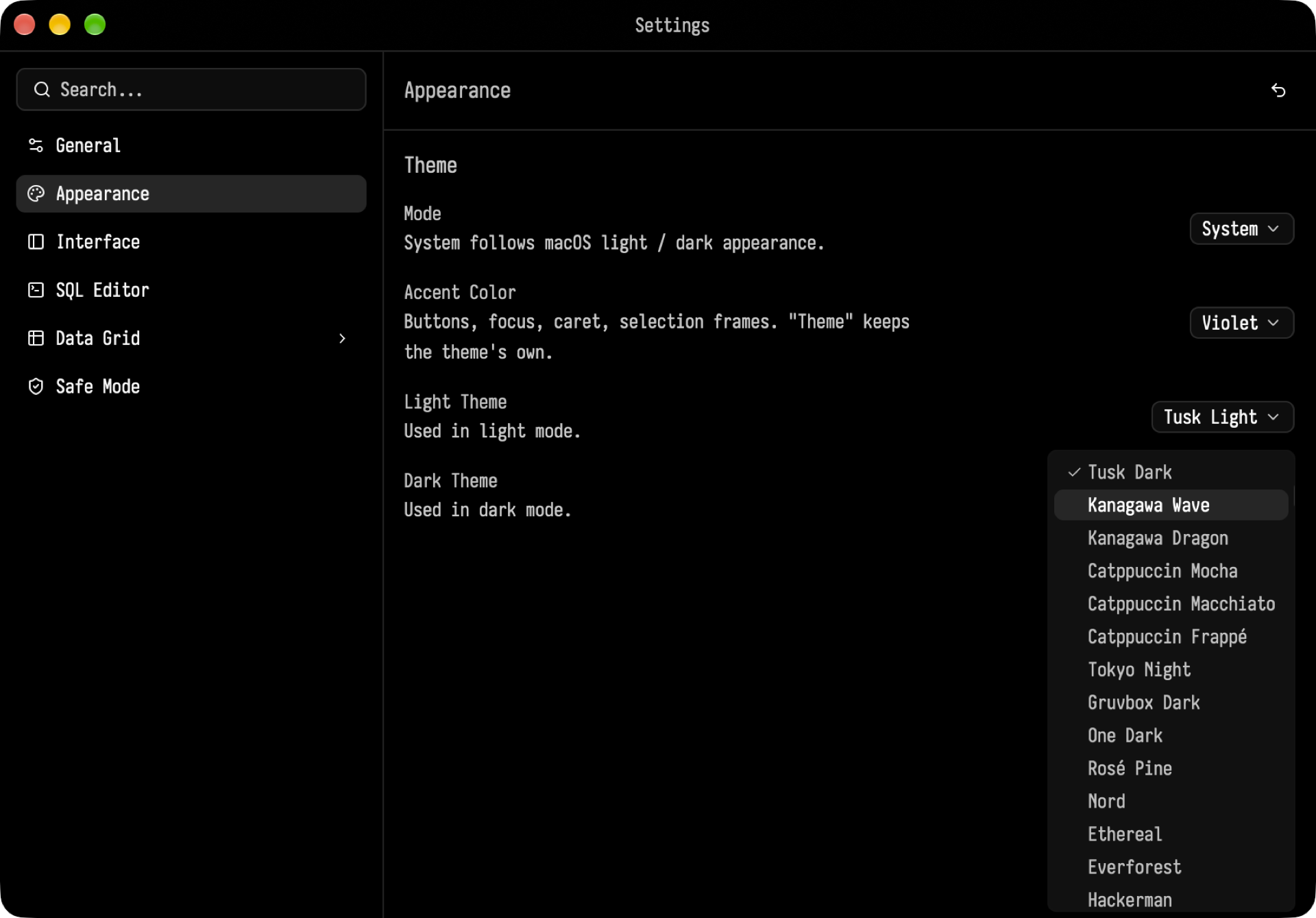Select Catppuccin Mocha theme
Screen dimensions: 1316x918
click(x=1171, y=571)
